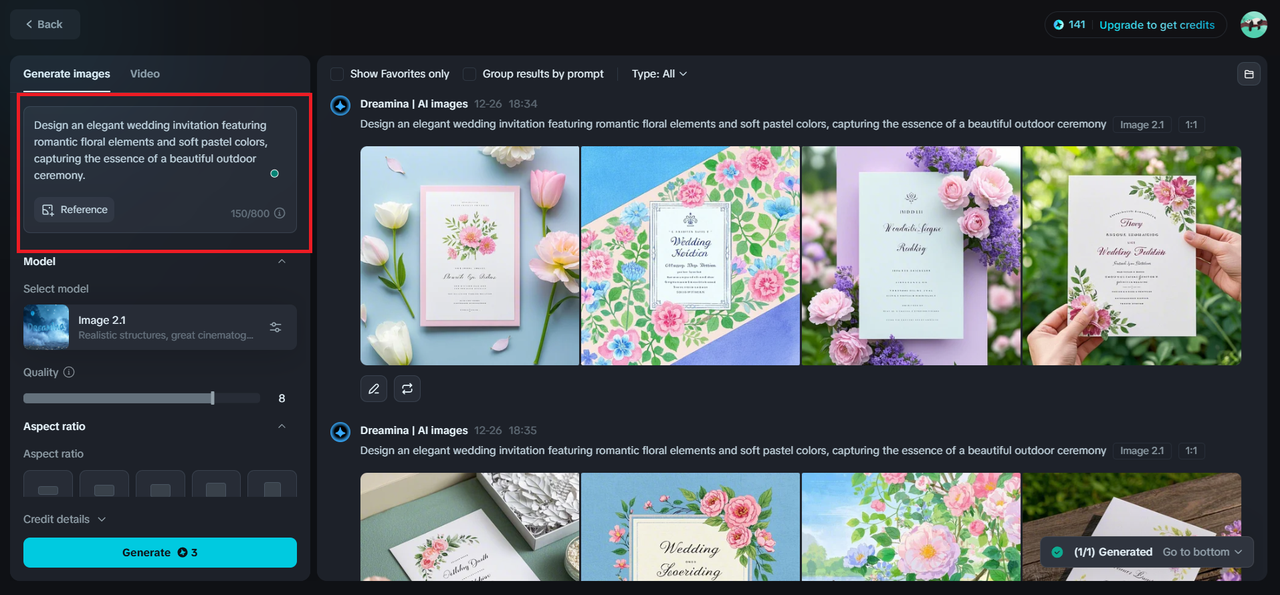Viewport: 1280px width, 595px height.
Task: Click 1:1 tag on 18:35 generation
Action: (1191, 451)
